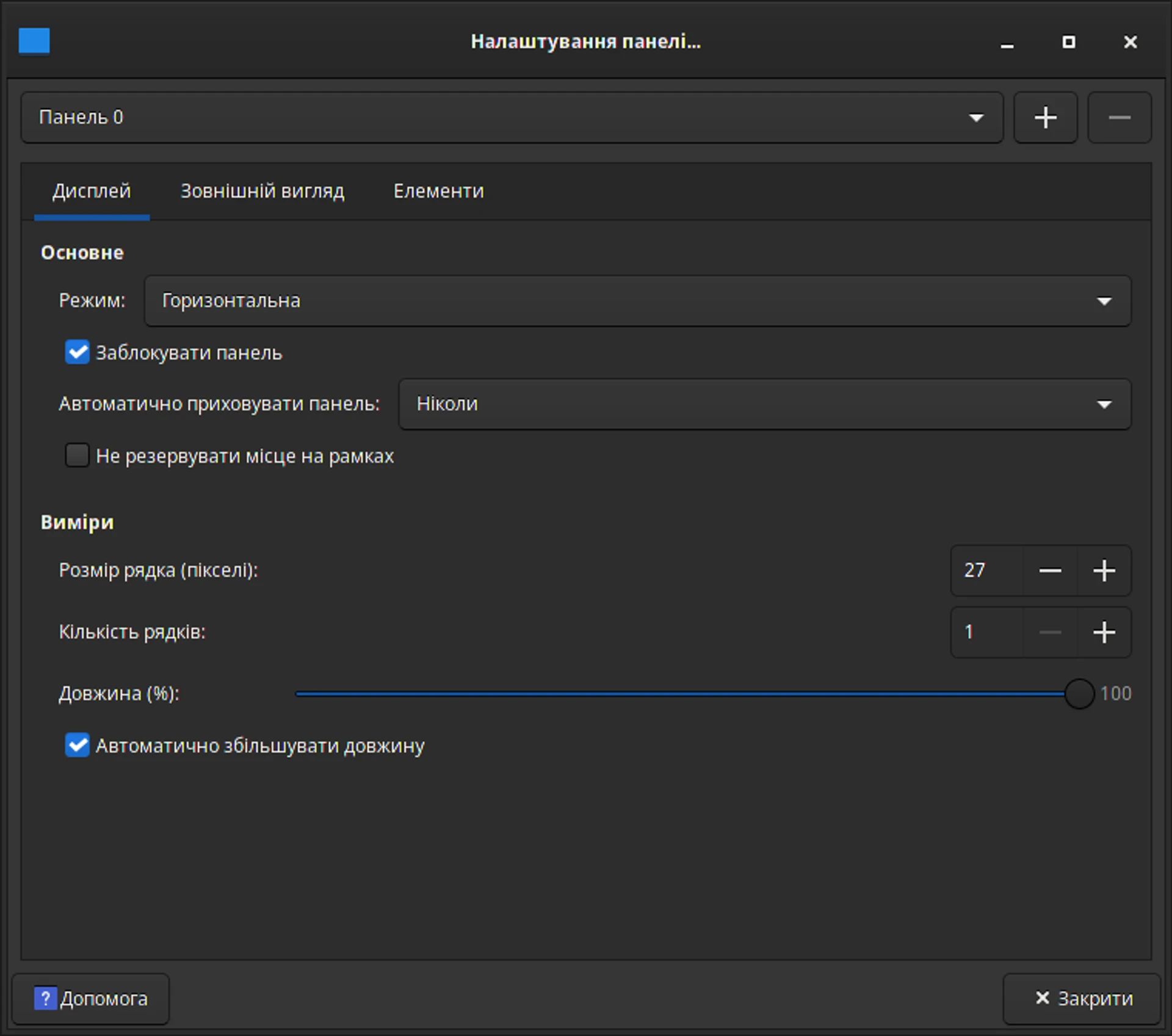Expand the Режим dropdown showing Горизонтальна
1172x1036 pixels.
(637, 301)
